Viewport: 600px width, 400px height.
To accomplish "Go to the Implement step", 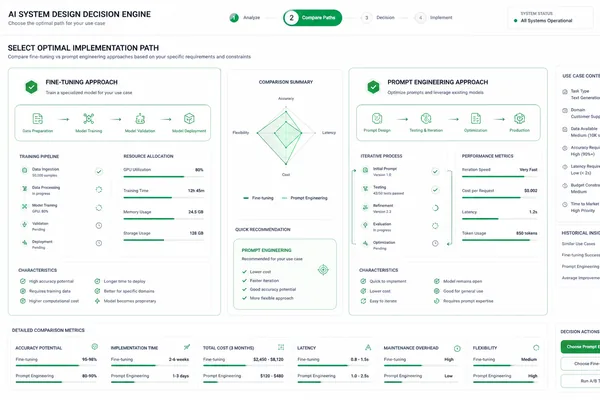I will [x=434, y=18].
